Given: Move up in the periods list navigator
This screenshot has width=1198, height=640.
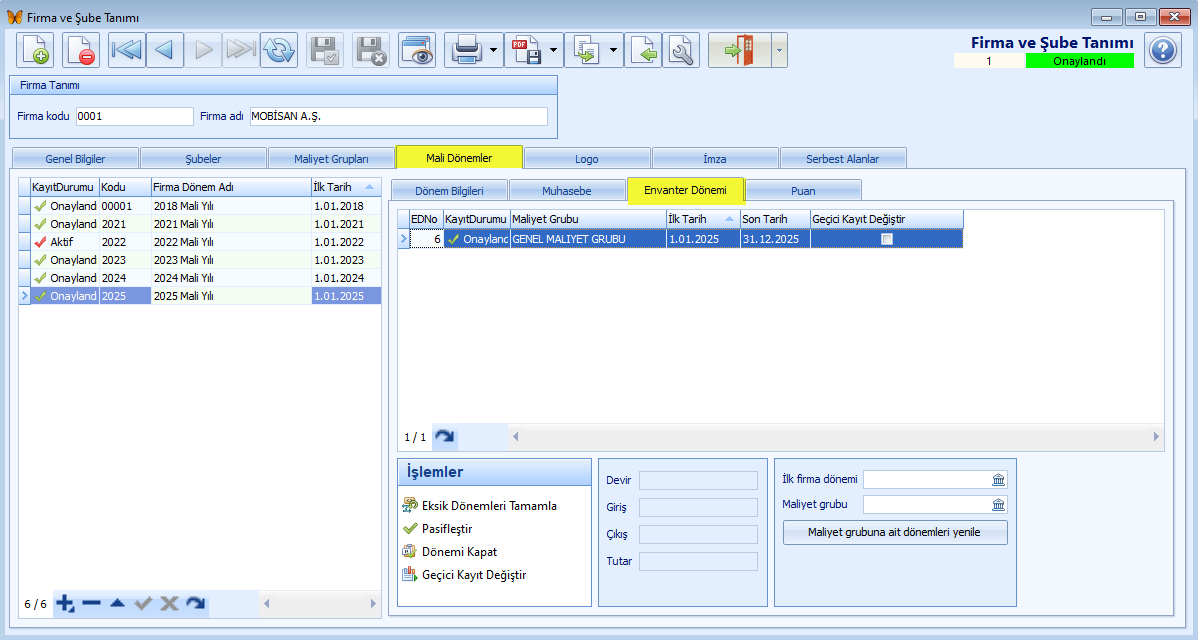Looking at the screenshot, I should [117, 603].
